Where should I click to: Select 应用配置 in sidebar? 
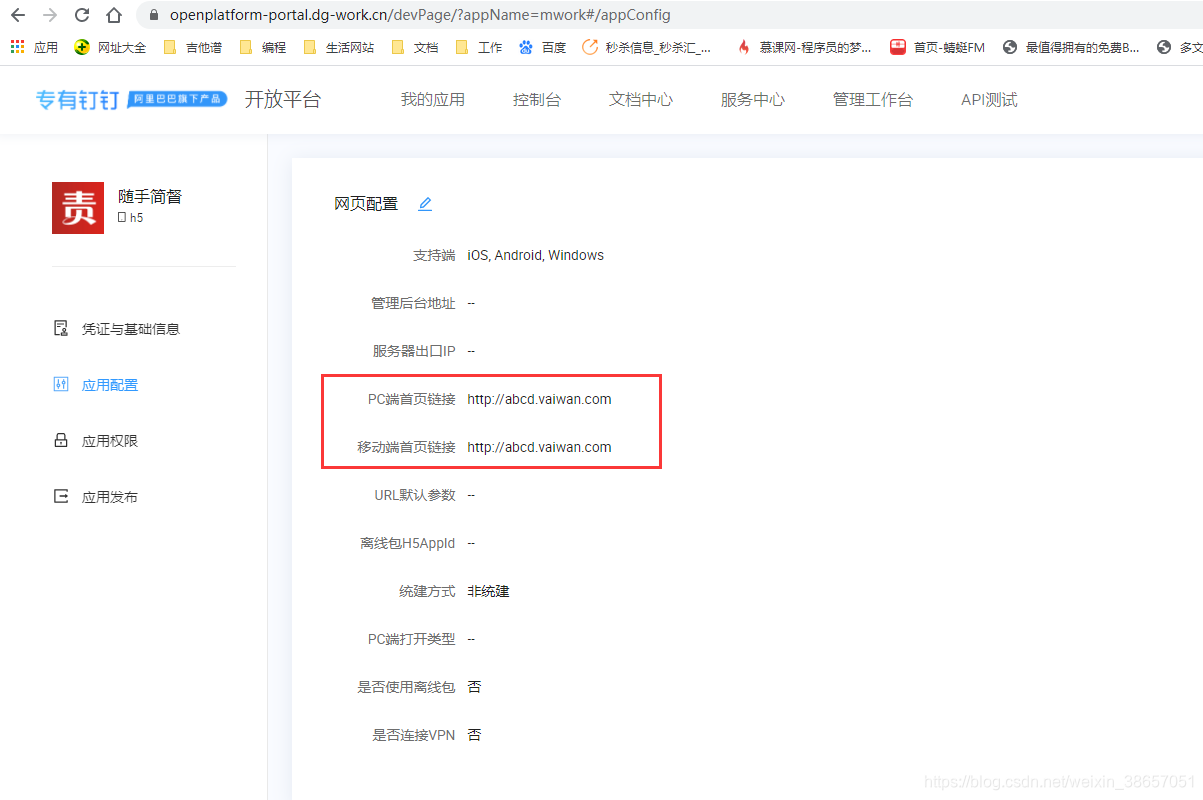[x=96, y=385]
